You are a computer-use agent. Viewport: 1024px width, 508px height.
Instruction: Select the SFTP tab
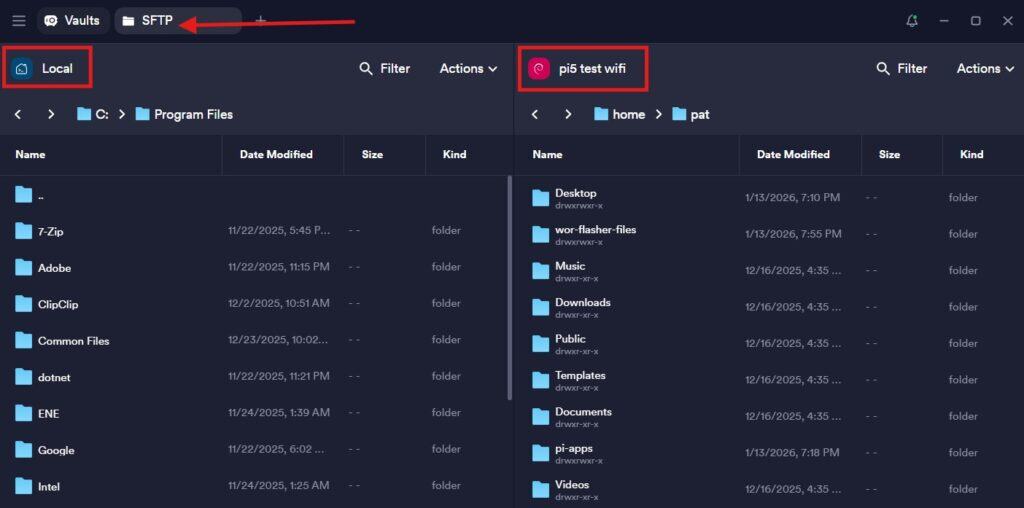pos(148,20)
